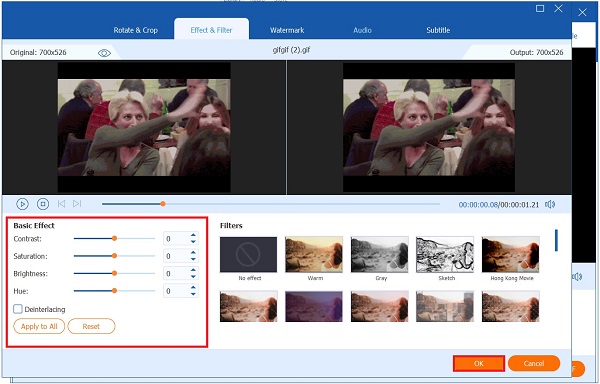The width and height of the screenshot is (600, 384).
Task: Confirm changes with OK button
Action: coord(479,363)
